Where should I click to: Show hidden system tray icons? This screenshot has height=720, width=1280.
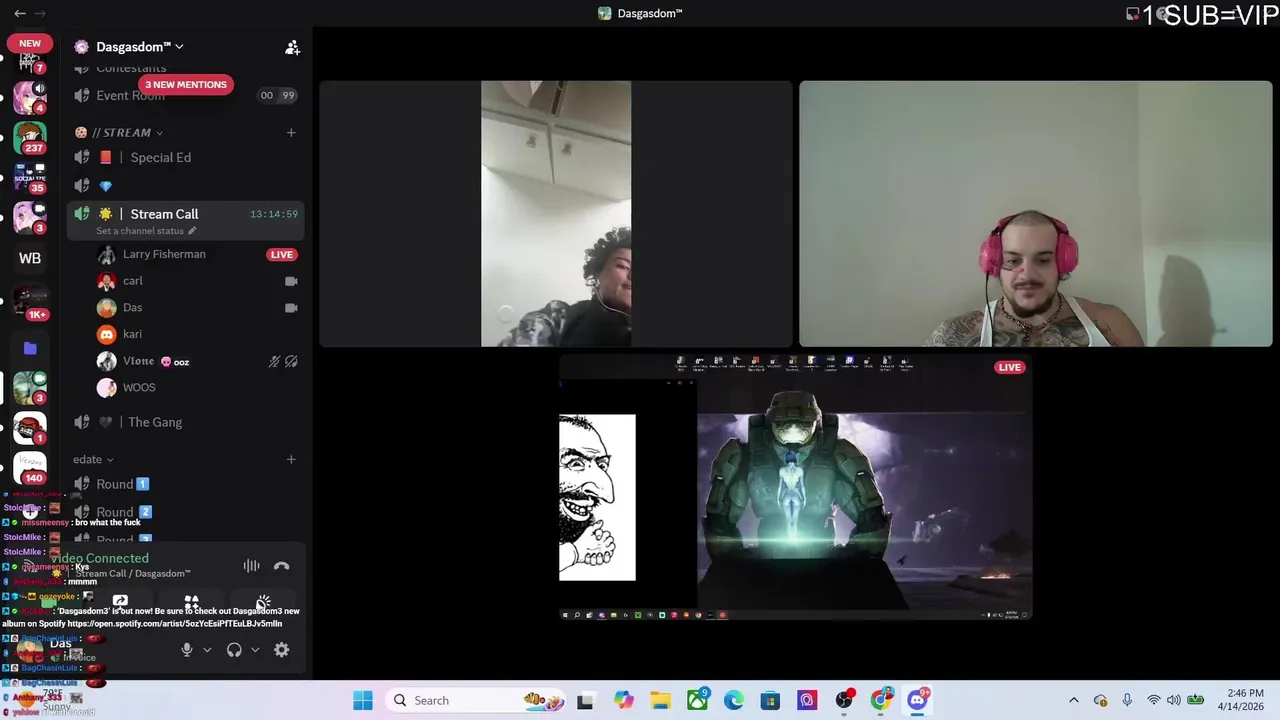pos(1074,700)
